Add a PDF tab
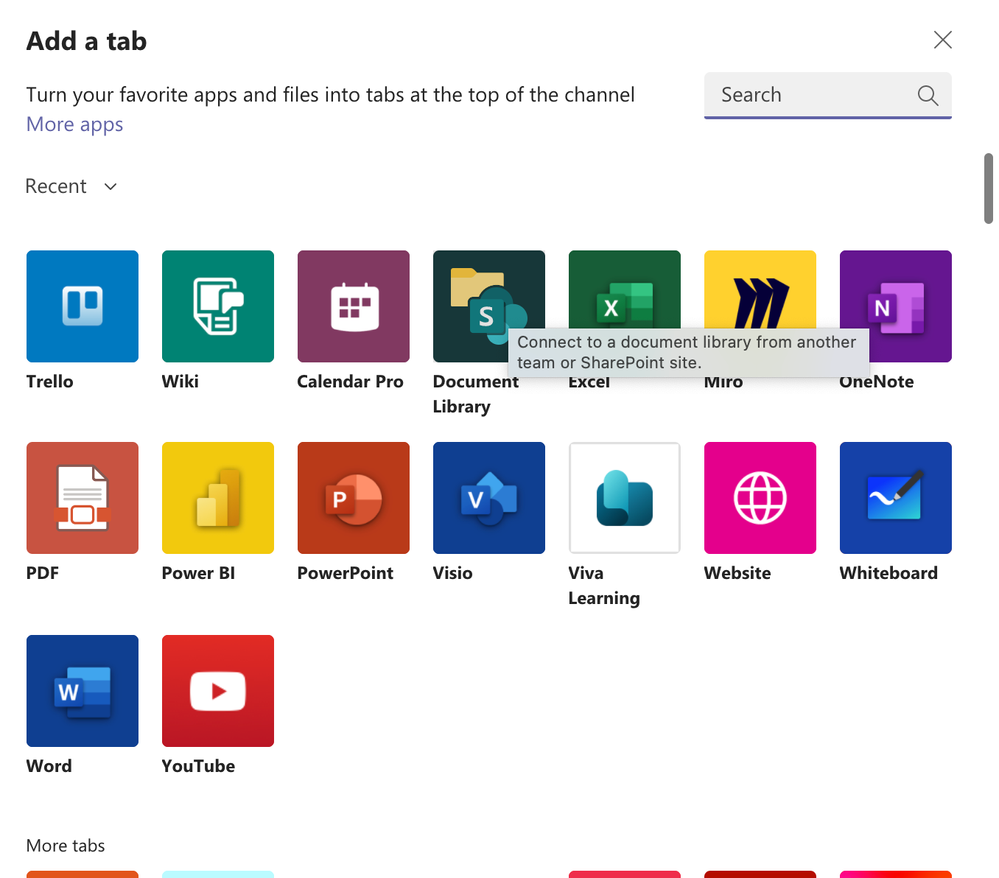This screenshot has width=999, height=878. [x=82, y=498]
